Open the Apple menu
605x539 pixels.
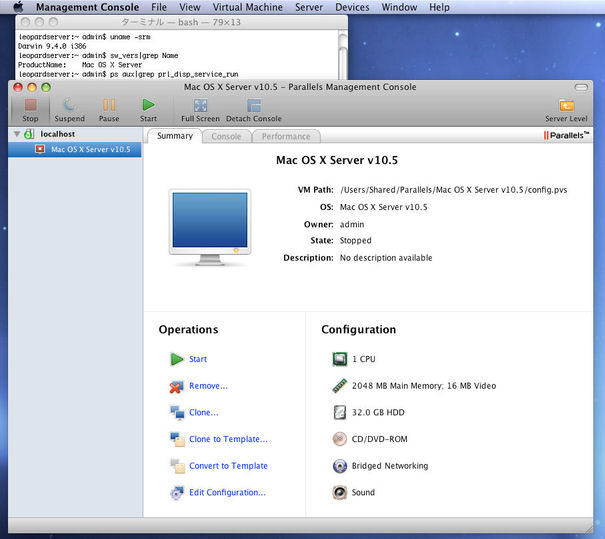tap(18, 7)
